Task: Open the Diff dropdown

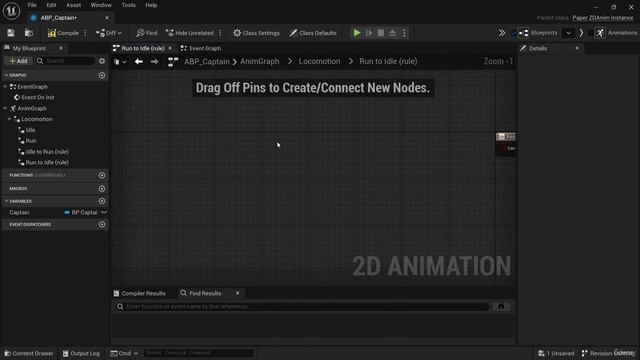Action: click(109, 33)
